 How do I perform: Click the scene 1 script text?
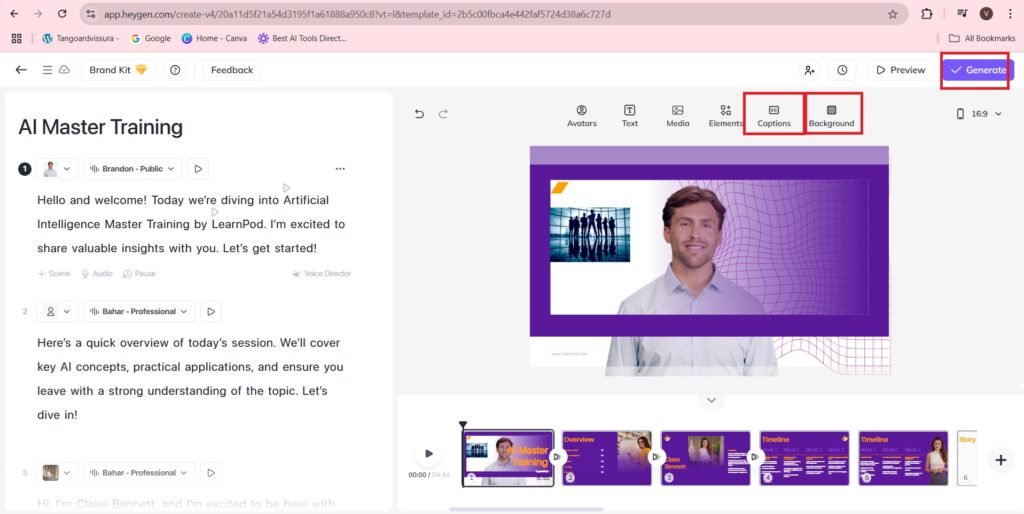[x=191, y=224]
